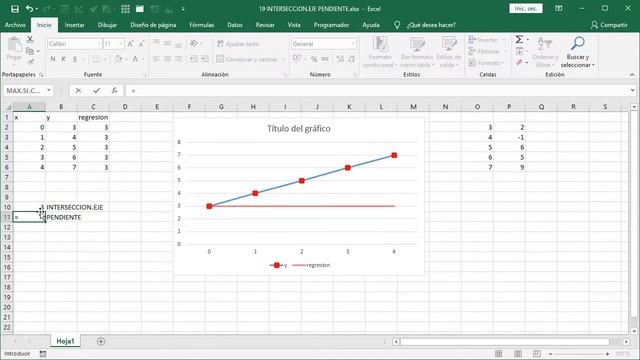
Task: Switch to Page Layout view in the status bar
Action: 518,353
